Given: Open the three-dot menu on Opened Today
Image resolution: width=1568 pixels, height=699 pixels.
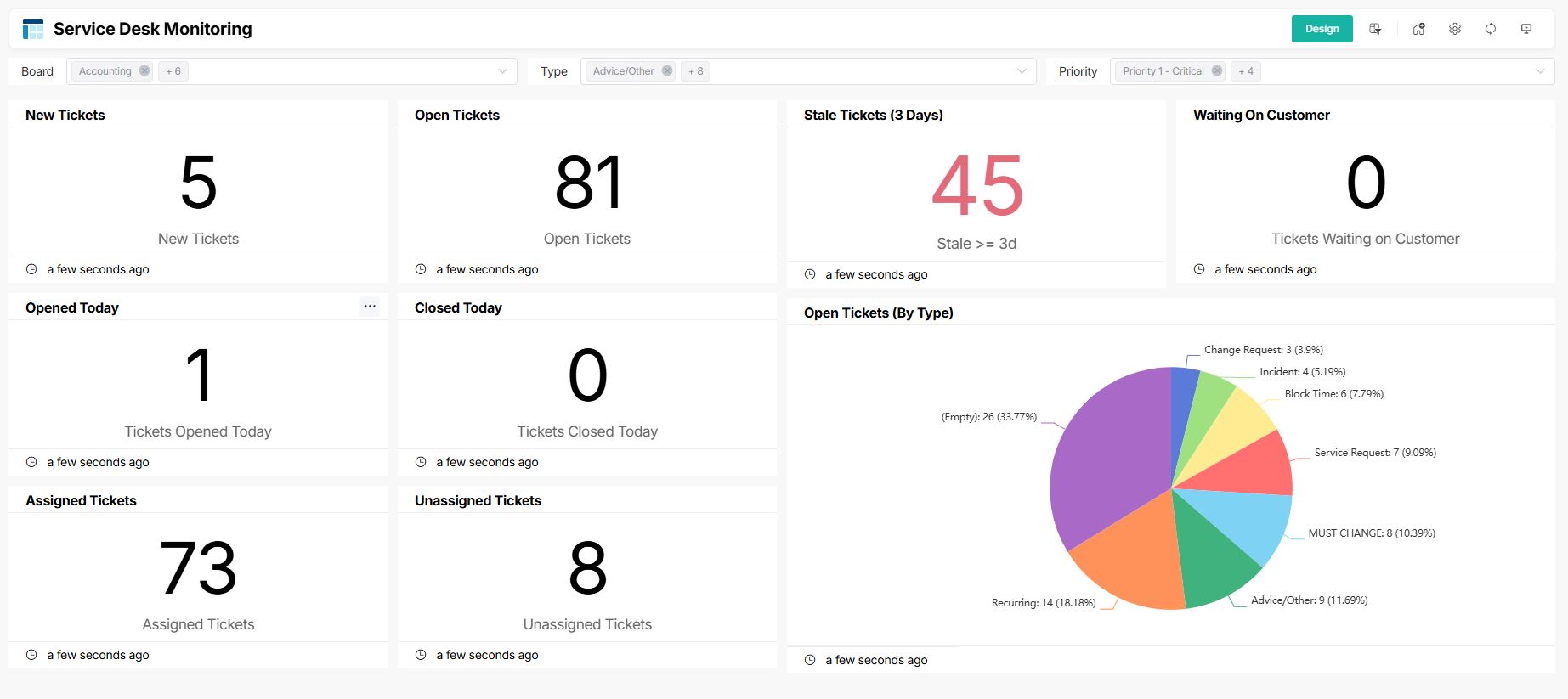Looking at the screenshot, I should (370, 307).
